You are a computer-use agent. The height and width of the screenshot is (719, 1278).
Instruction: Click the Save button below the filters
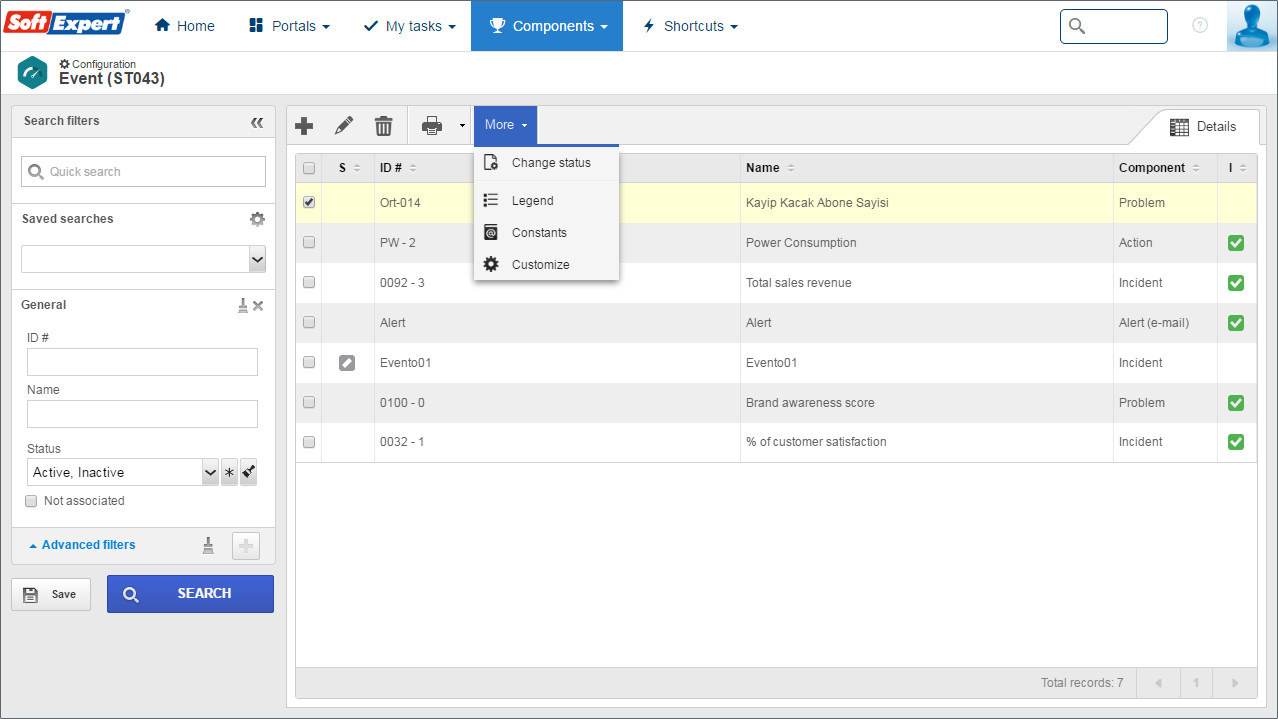(x=51, y=594)
